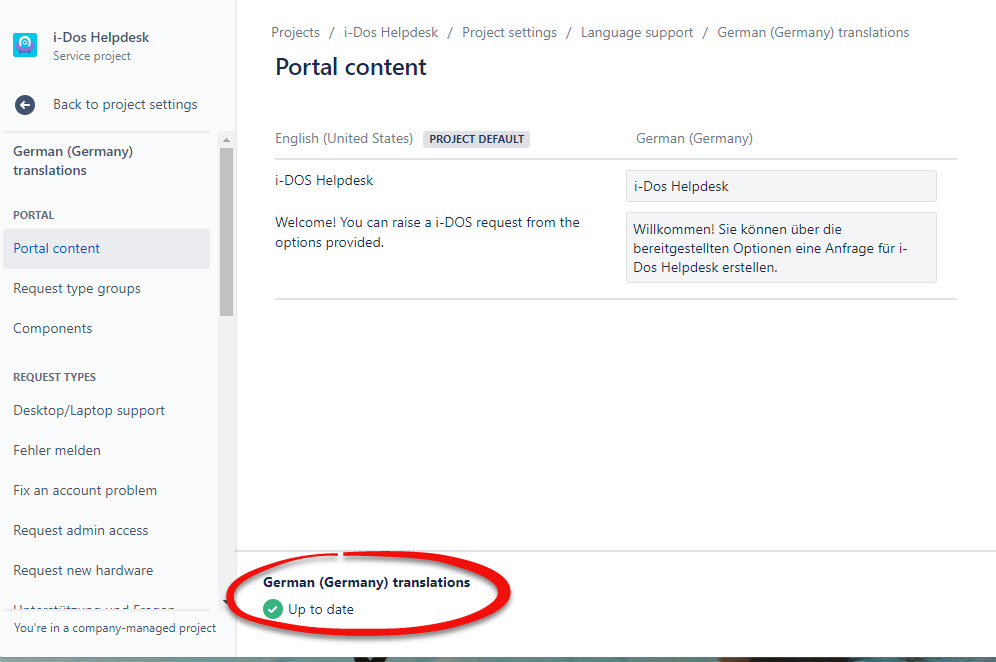This screenshot has height=662, width=996.
Task: Click the Portal content page heading
Action: (x=351, y=67)
